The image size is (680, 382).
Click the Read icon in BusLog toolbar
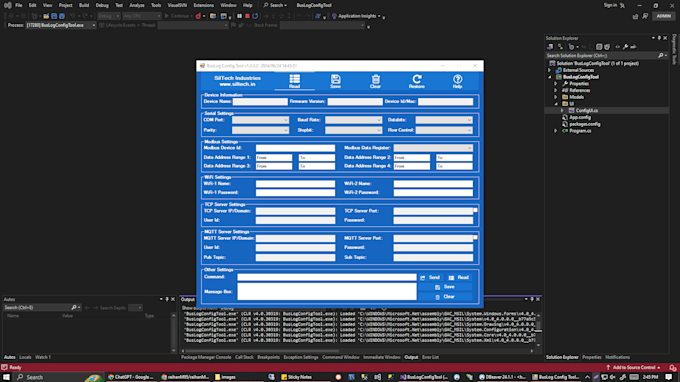(294, 81)
